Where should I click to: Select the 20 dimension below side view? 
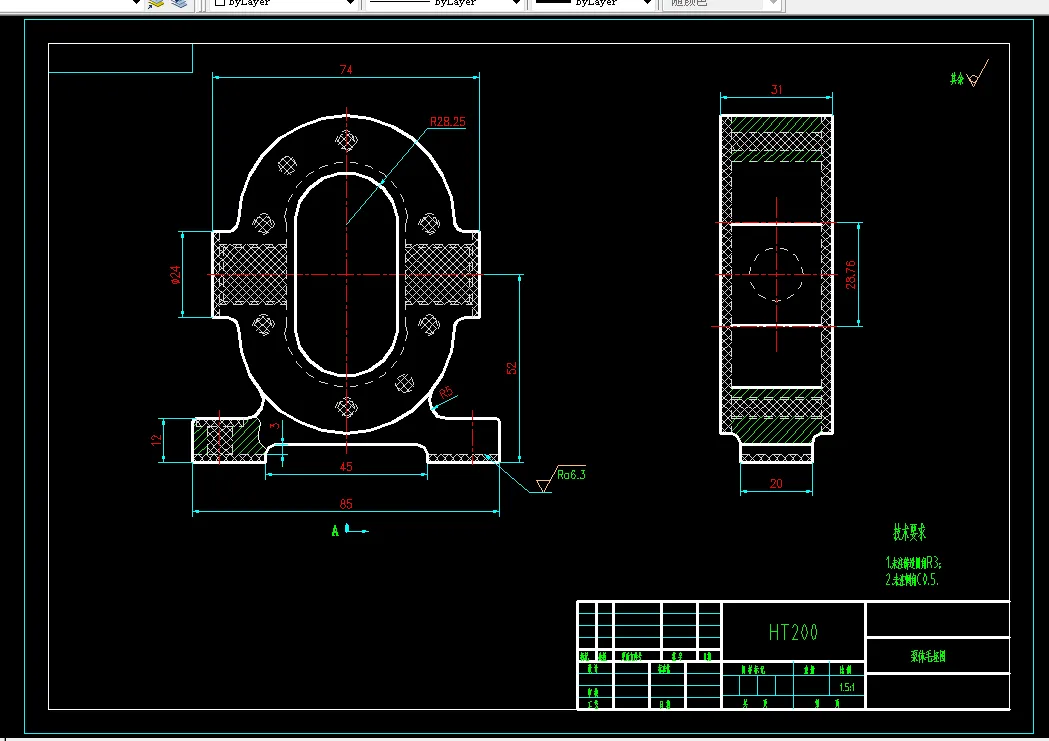pyautogui.click(x=776, y=484)
